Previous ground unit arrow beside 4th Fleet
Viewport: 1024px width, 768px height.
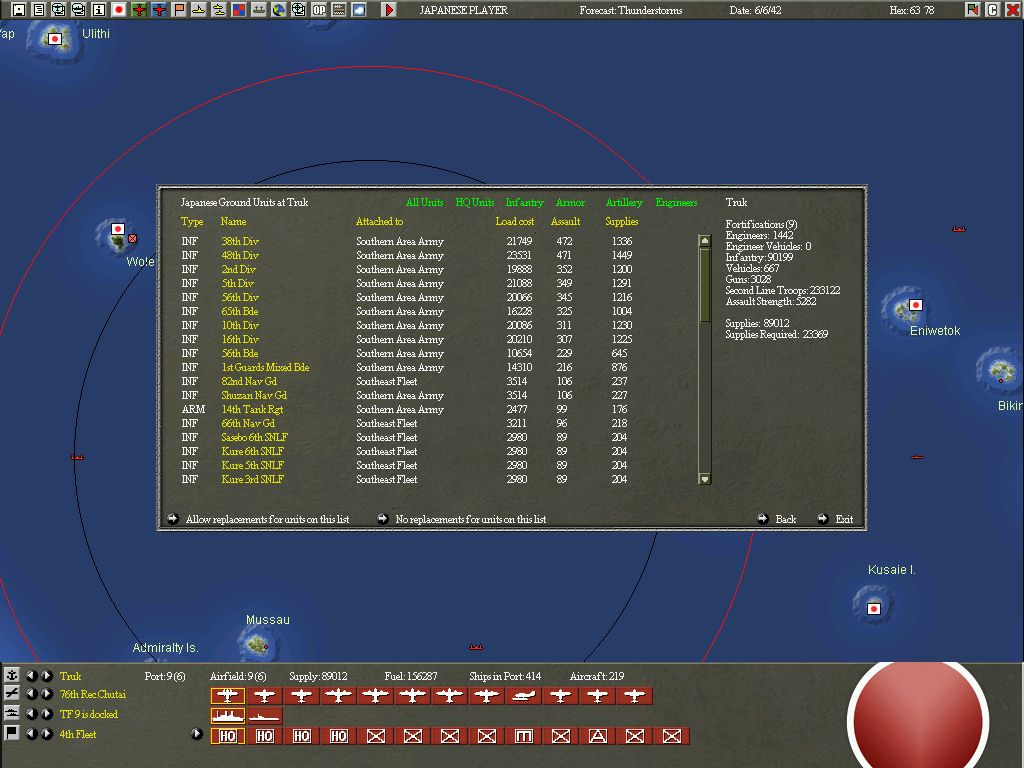click(31, 733)
